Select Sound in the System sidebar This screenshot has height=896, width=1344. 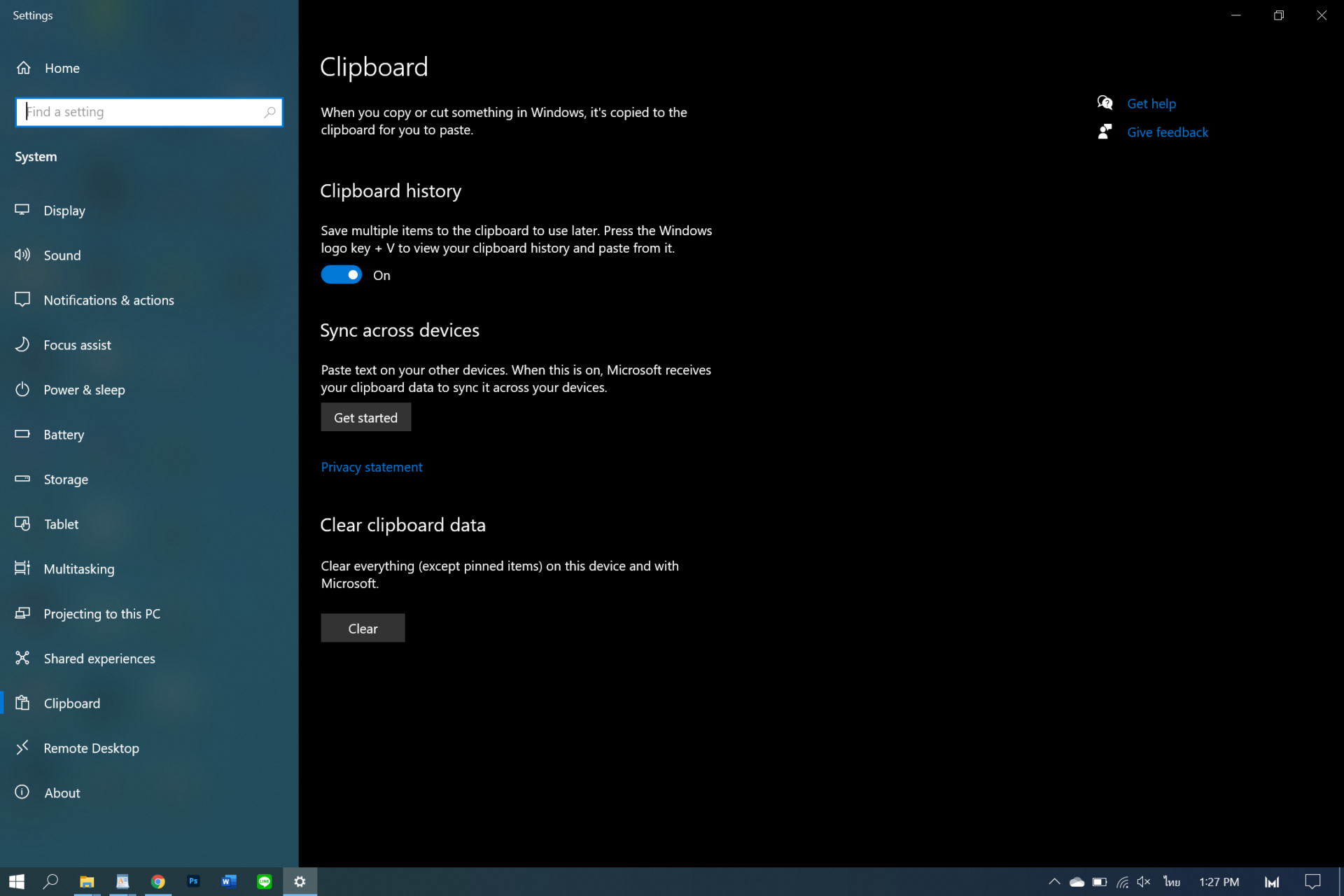pyautogui.click(x=62, y=255)
